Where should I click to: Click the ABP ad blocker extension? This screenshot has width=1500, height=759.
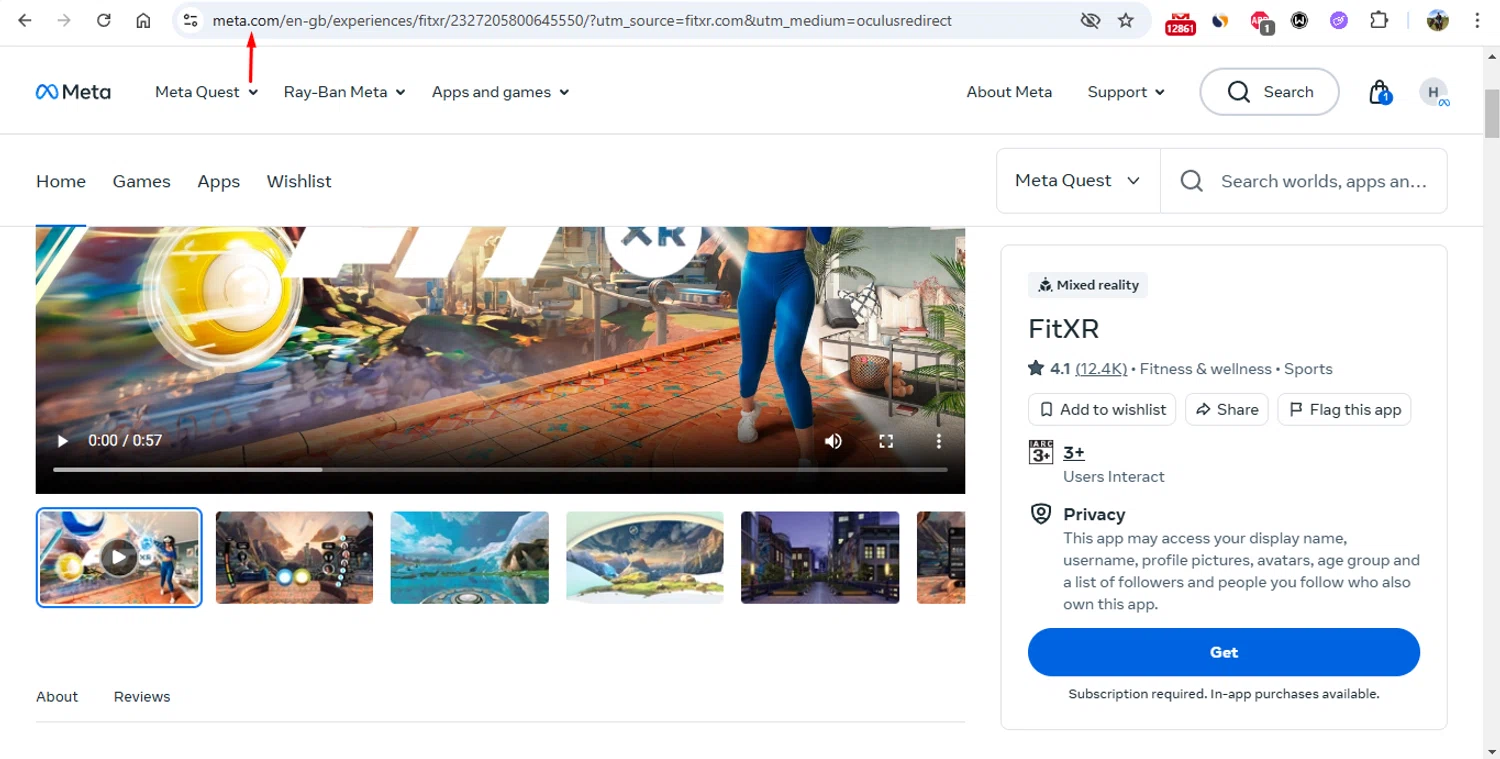point(1260,21)
